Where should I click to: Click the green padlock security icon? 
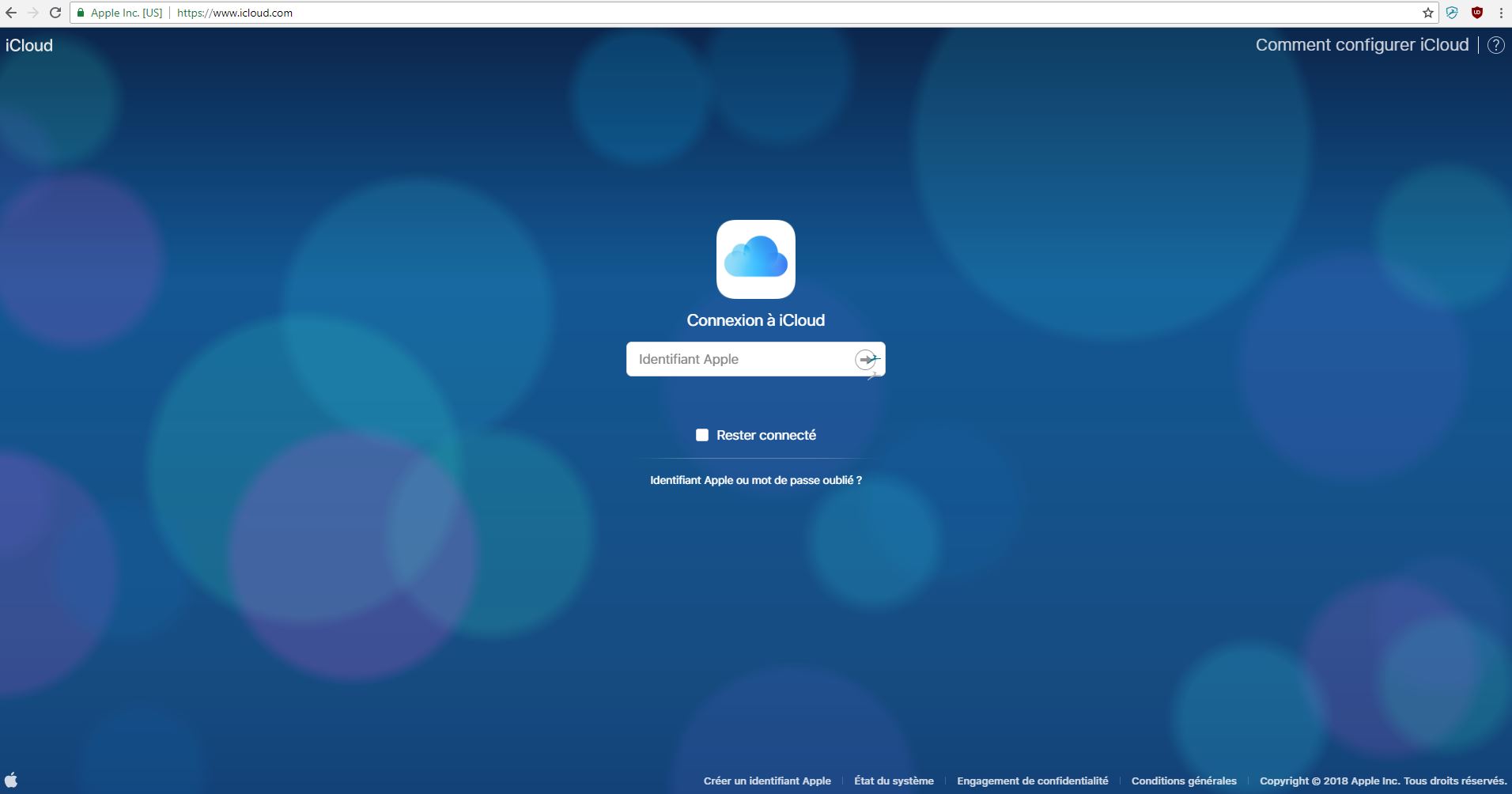80,13
